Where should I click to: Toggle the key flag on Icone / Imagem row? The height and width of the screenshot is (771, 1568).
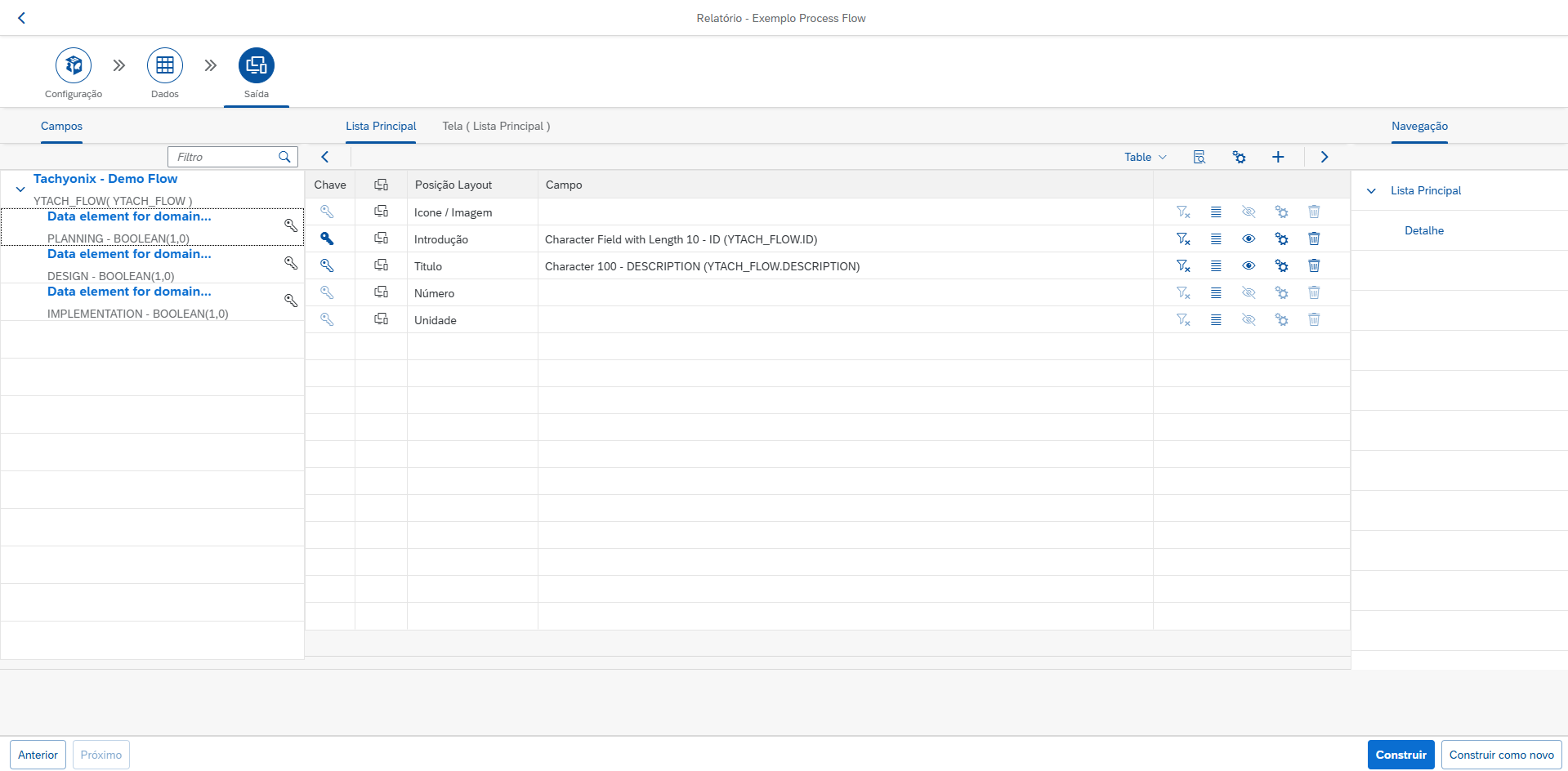tap(327, 212)
